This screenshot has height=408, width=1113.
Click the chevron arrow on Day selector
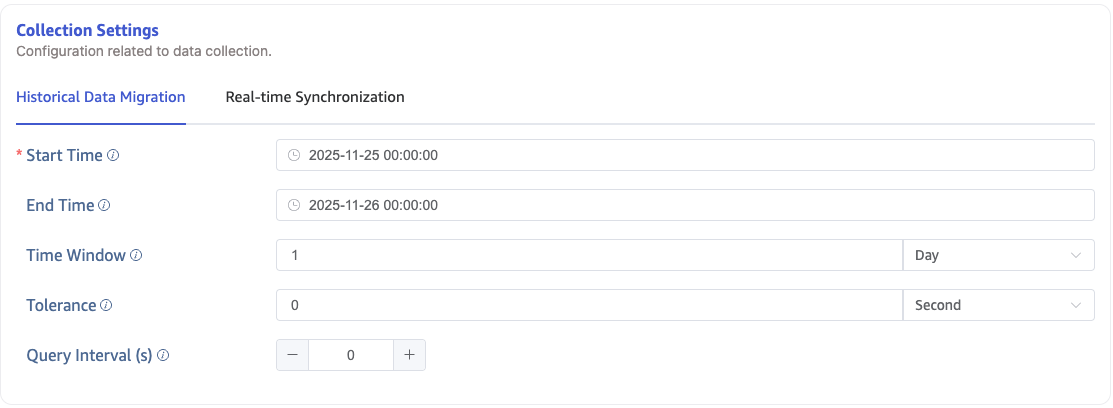(1076, 255)
